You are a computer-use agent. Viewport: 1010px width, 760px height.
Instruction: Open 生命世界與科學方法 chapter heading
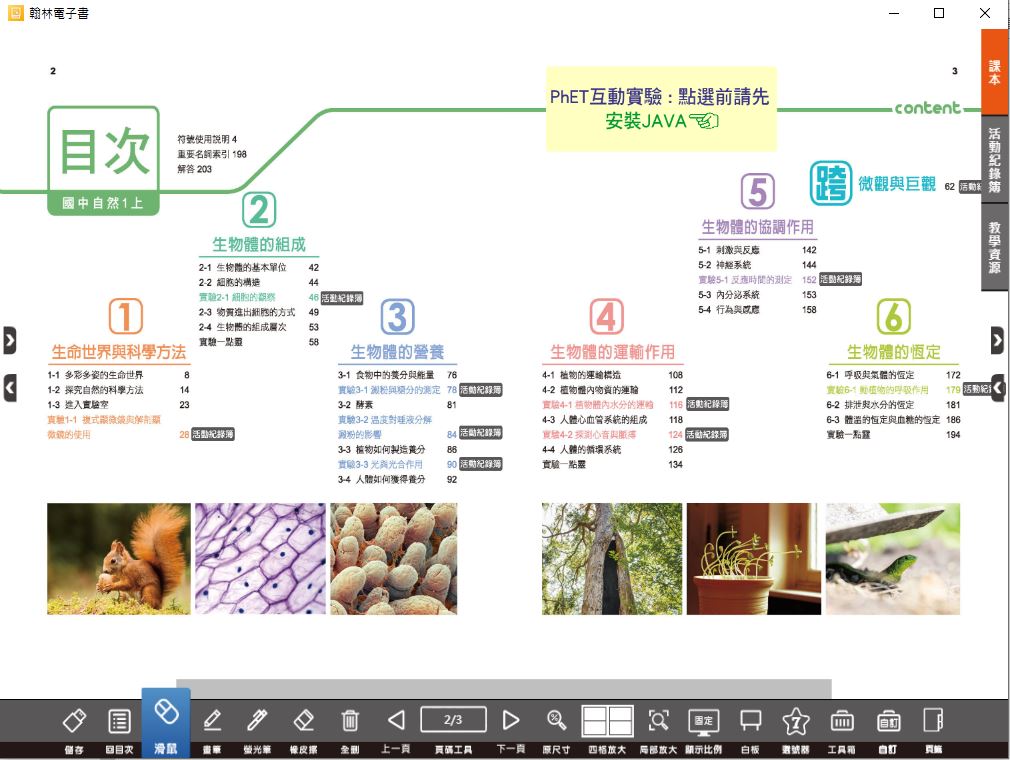click(119, 352)
